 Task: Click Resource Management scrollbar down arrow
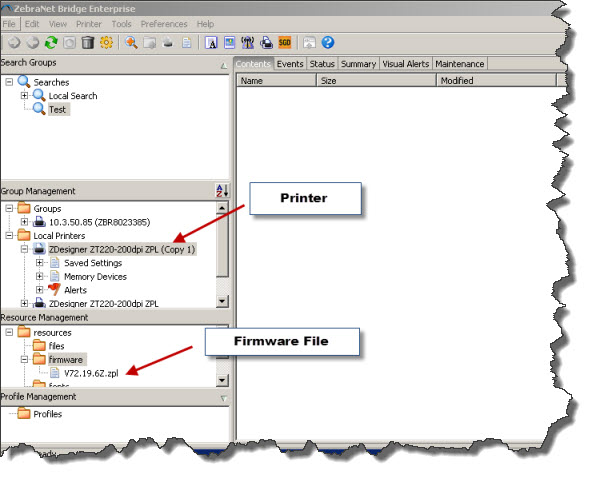(x=222, y=380)
